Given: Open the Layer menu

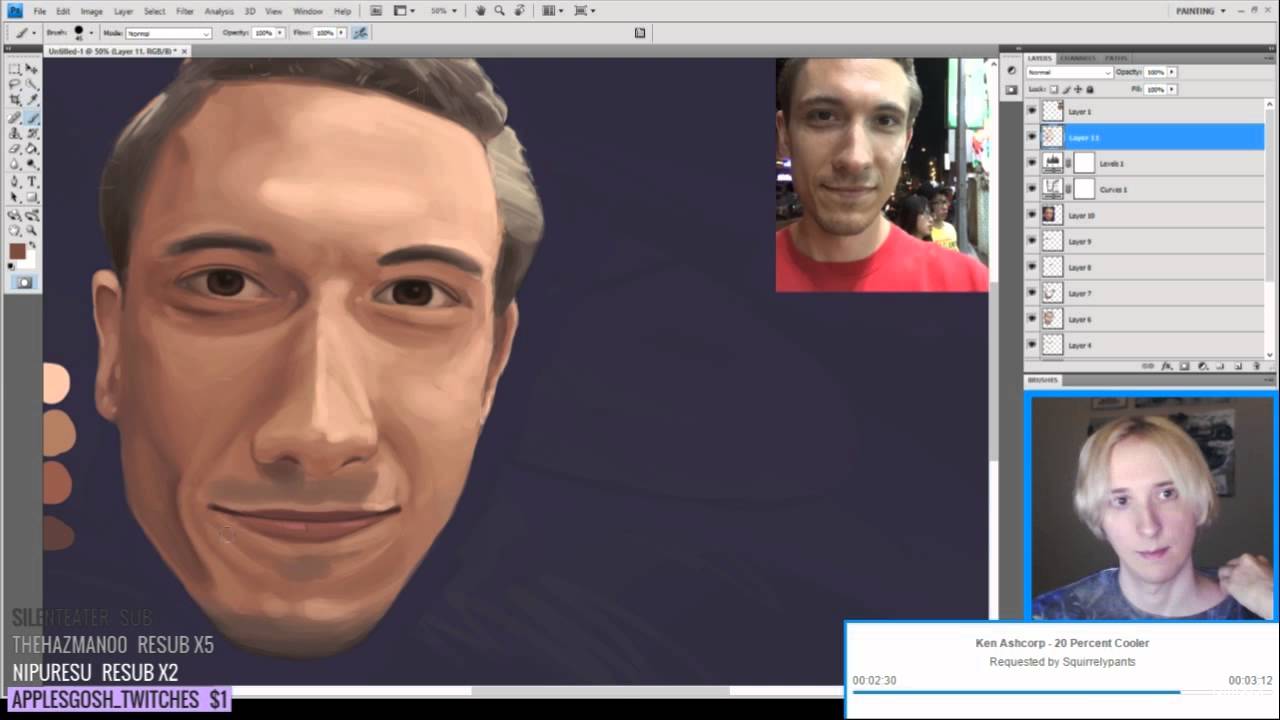Looking at the screenshot, I should click(123, 11).
